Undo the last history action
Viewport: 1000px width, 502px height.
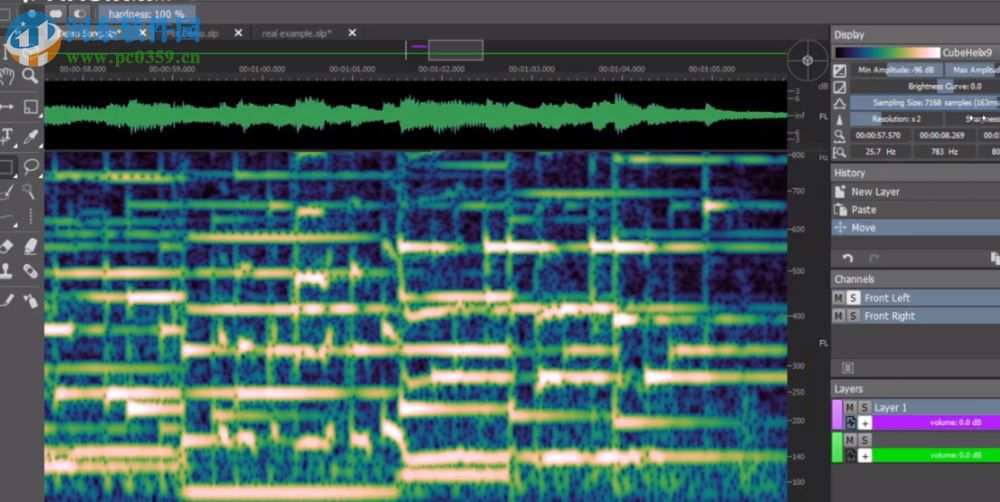[848, 258]
